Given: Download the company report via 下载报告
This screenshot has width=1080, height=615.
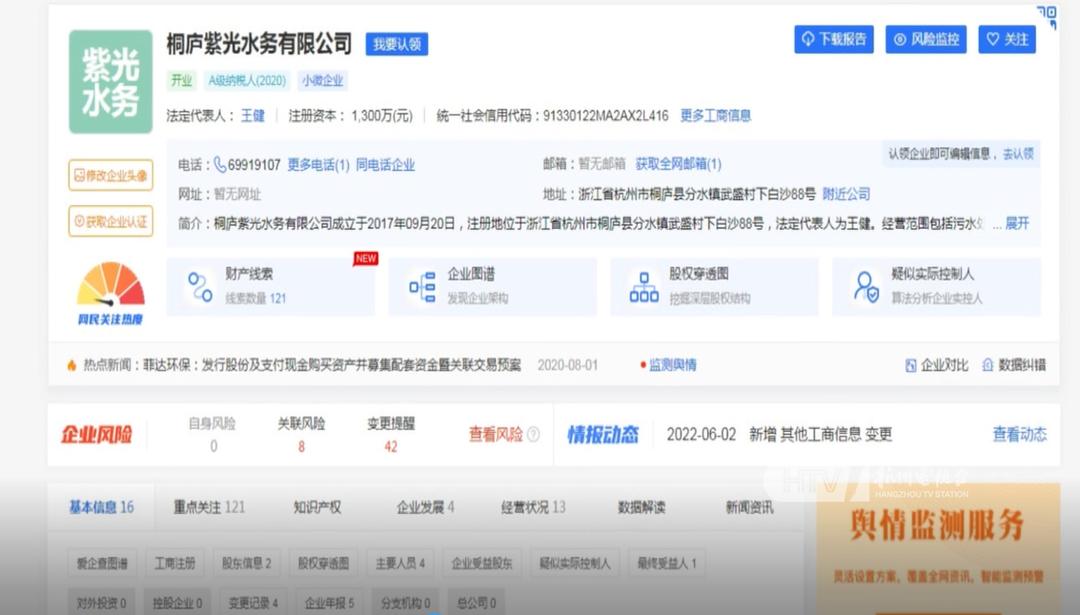Looking at the screenshot, I should point(834,39).
